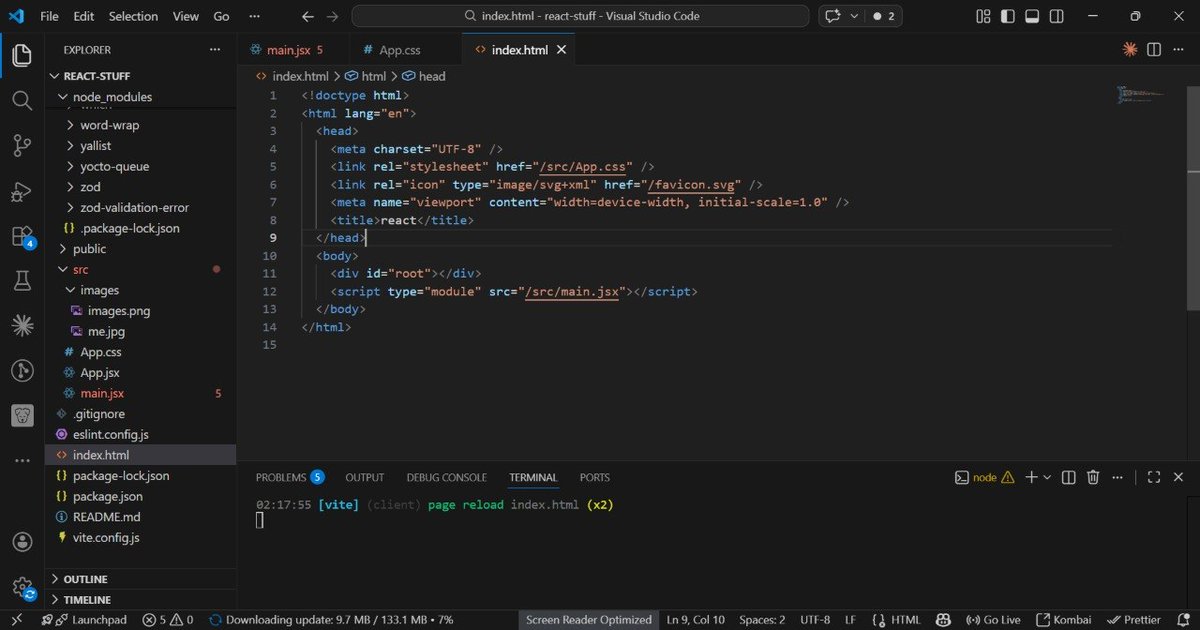
Task: Expand the OUTLINE section
Action: 85,579
